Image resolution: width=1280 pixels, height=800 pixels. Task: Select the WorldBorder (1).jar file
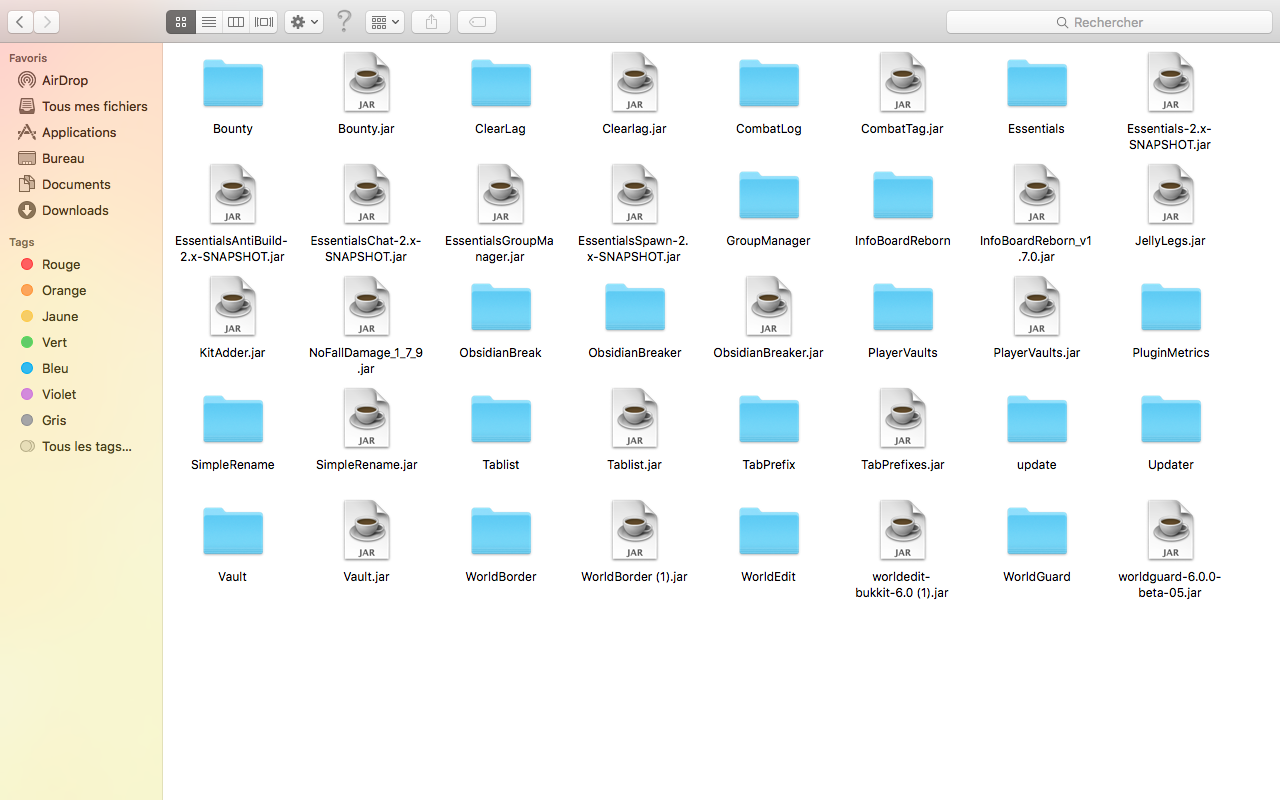[635, 530]
